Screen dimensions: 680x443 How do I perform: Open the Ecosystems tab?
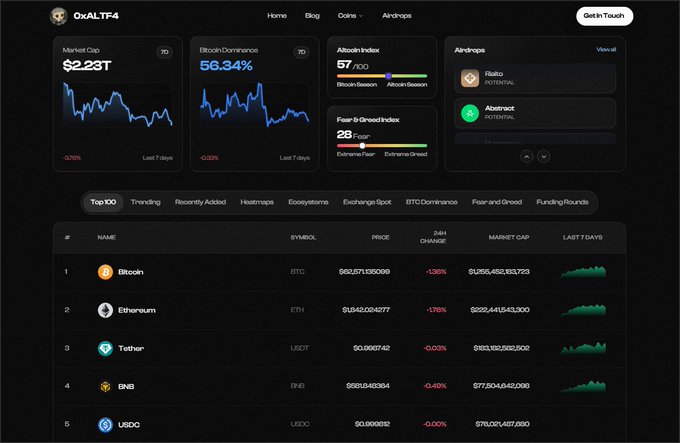[308, 202]
